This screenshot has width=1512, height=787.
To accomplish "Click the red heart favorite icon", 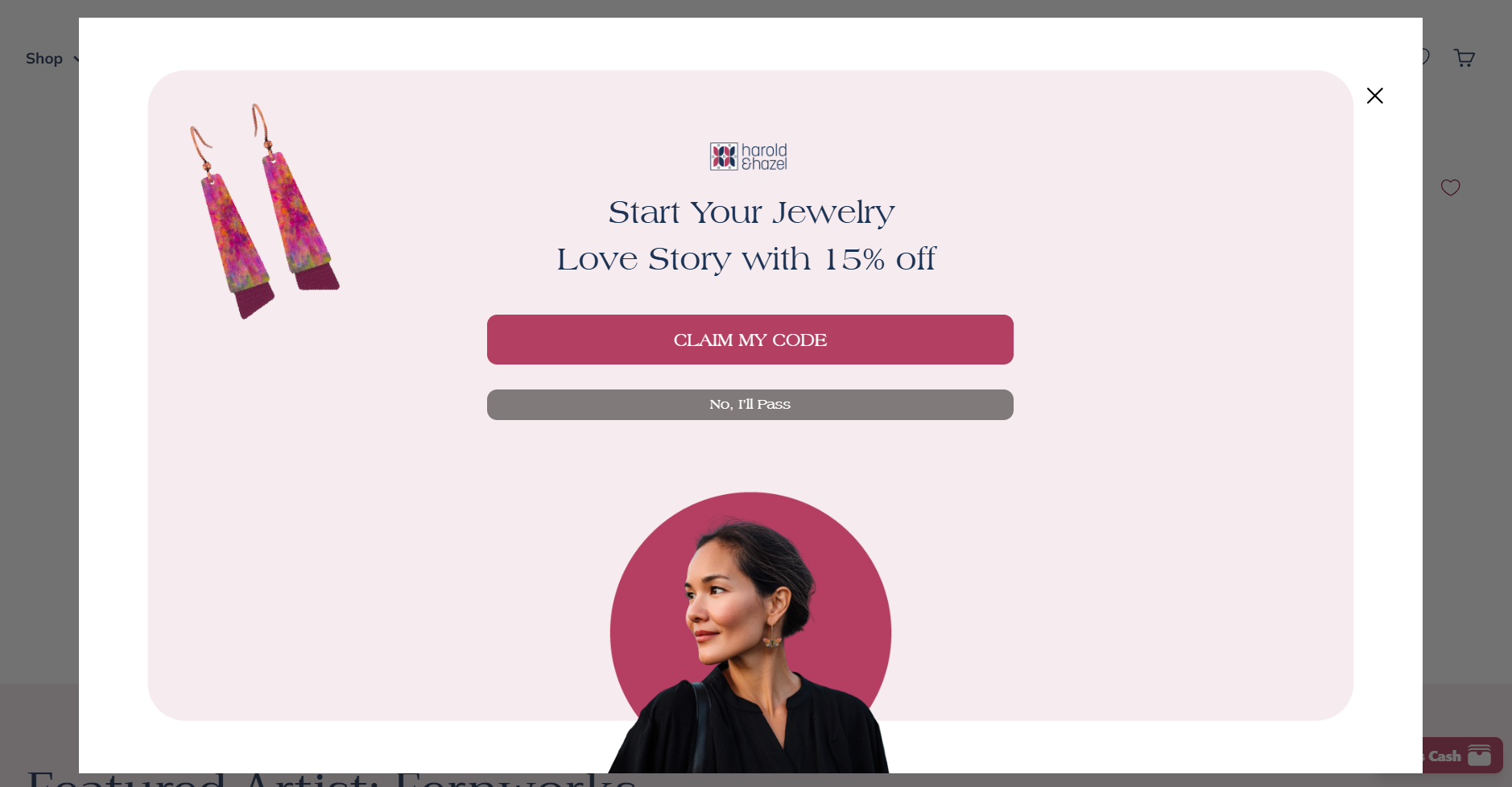I will (x=1450, y=187).
